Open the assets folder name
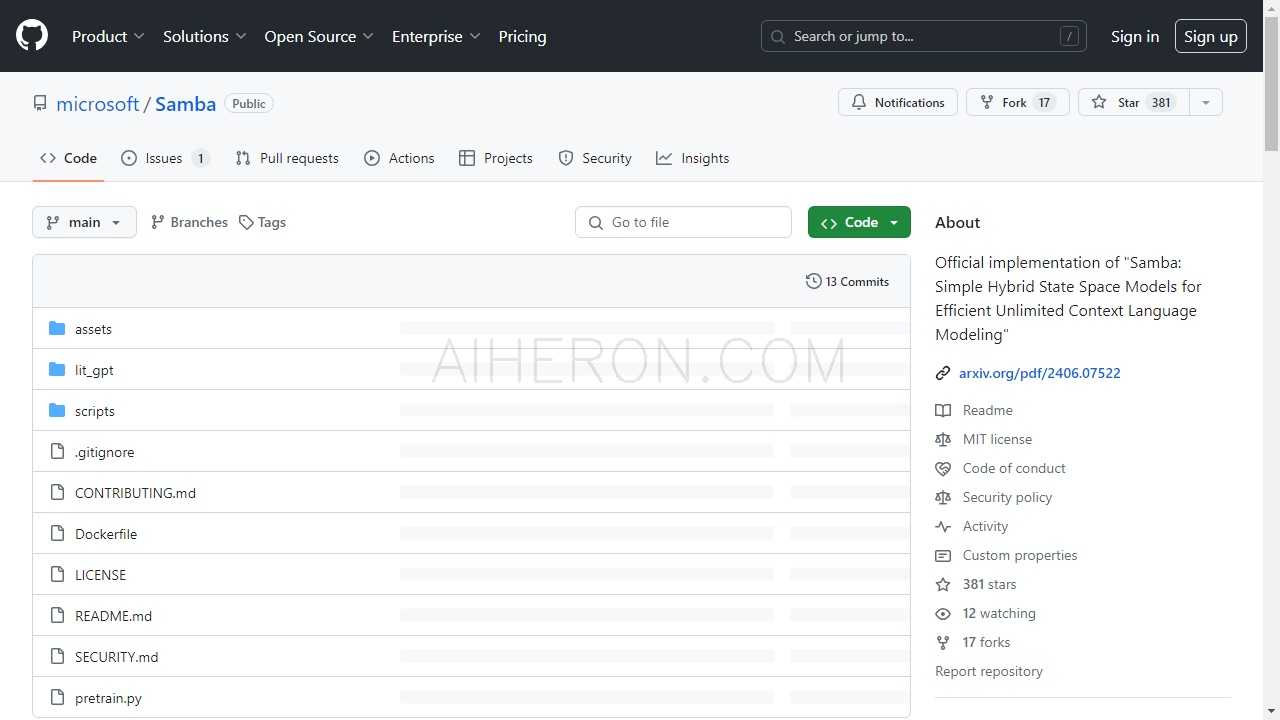 click(x=93, y=329)
